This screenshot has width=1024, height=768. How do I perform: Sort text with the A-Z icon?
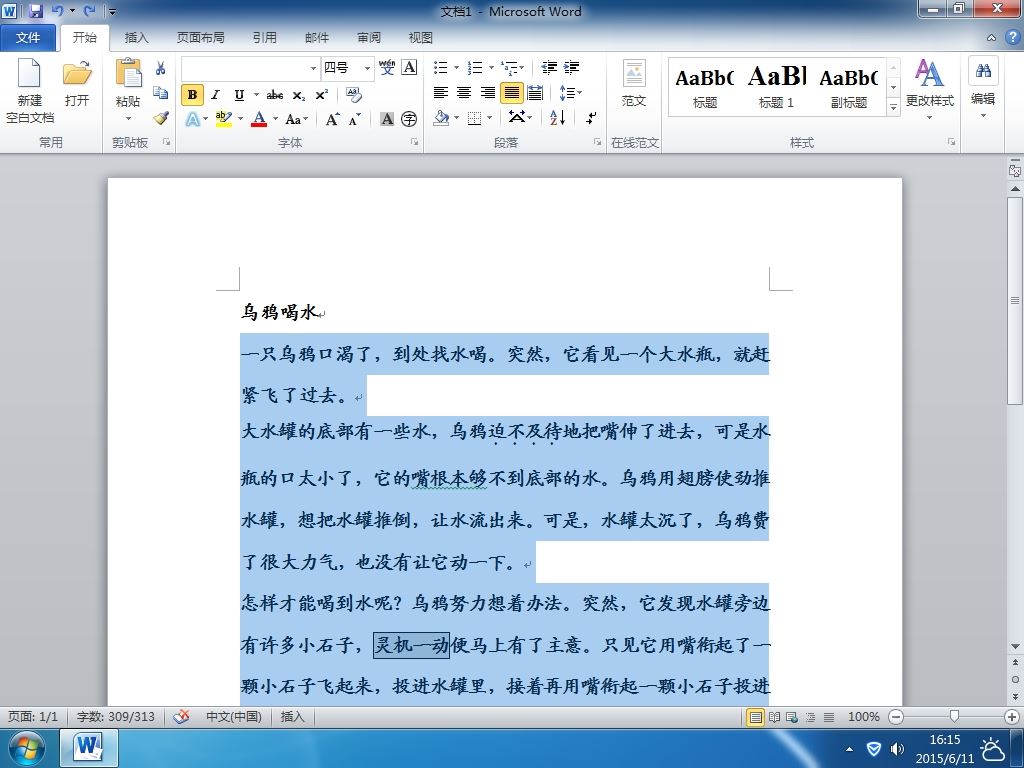[x=558, y=118]
